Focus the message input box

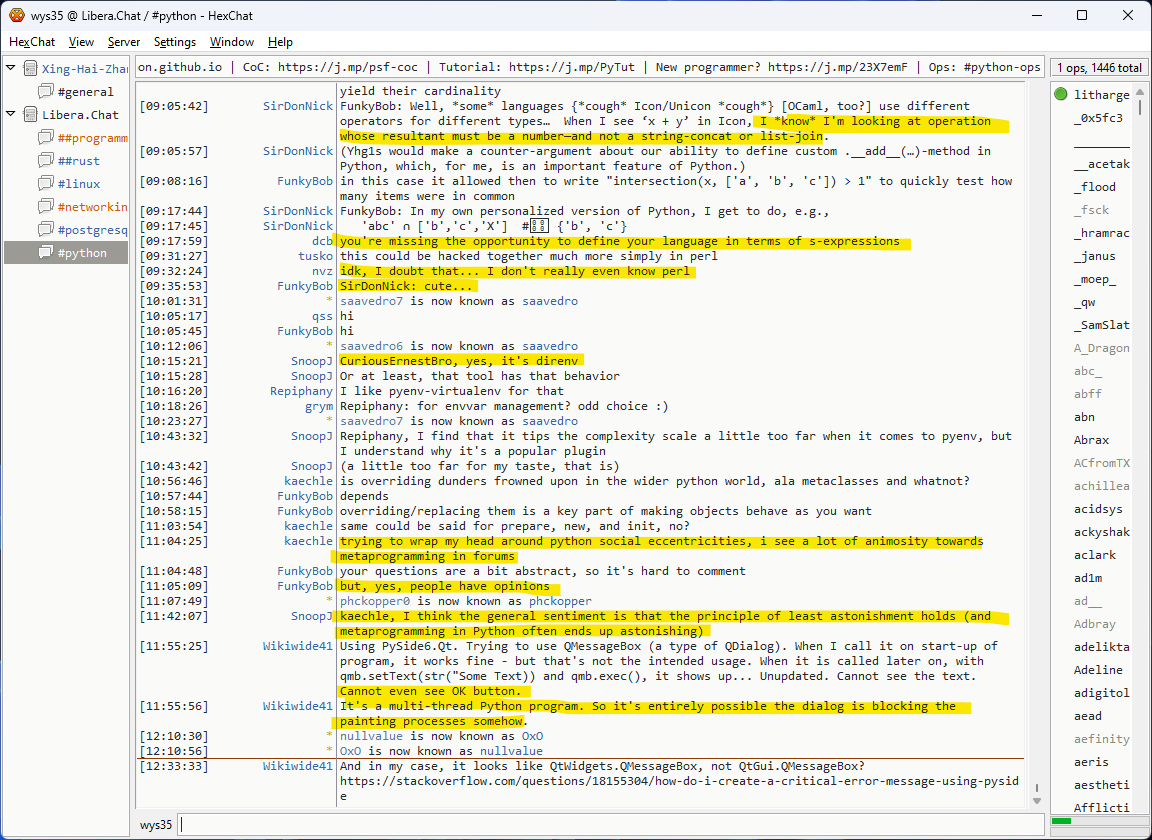point(610,825)
